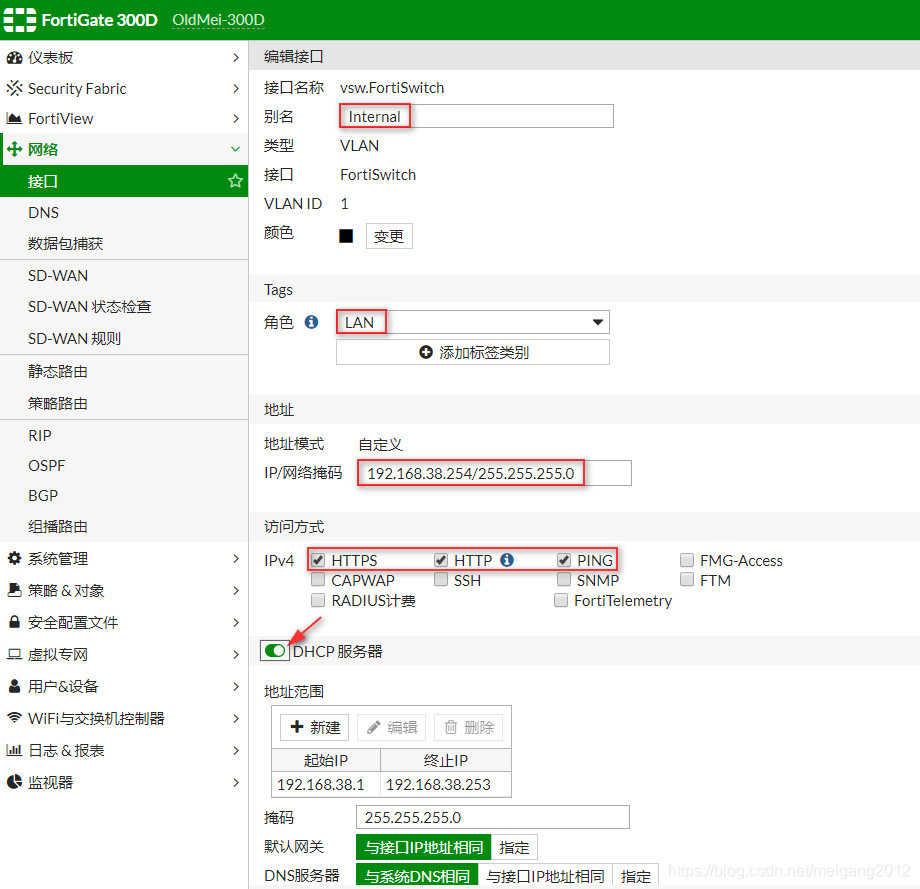Check the FortiTelemetry checkbox

pos(561,600)
